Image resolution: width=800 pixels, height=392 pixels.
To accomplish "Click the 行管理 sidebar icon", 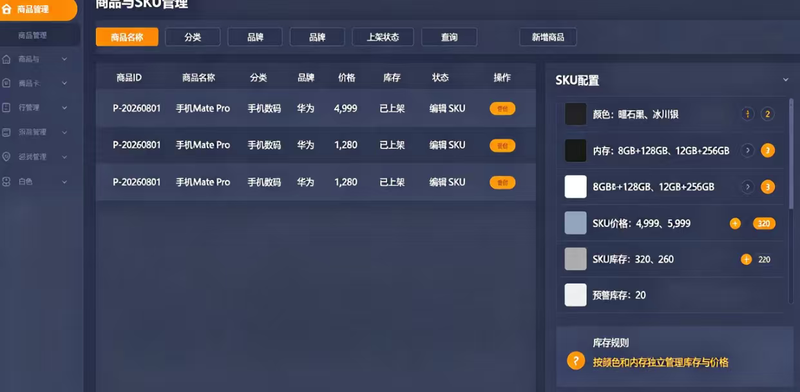I will click(x=6, y=108).
